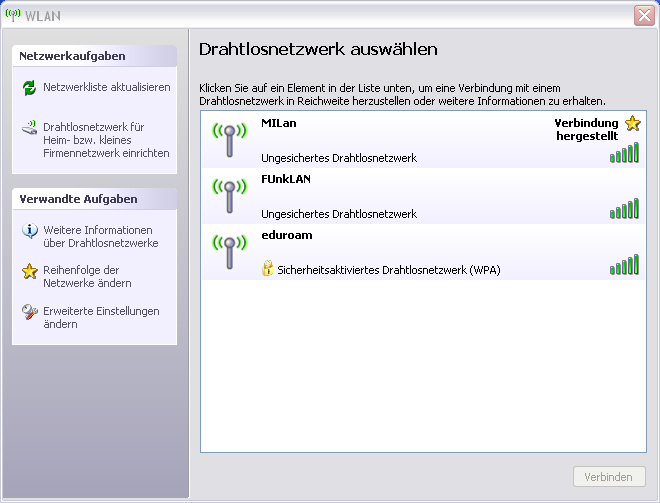Click the wrench icon for advanced settings

coord(29,313)
